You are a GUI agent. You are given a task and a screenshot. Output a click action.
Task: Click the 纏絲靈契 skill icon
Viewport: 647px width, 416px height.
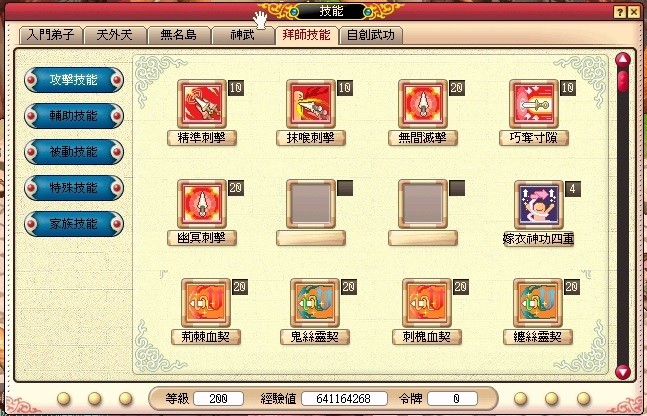click(x=538, y=303)
